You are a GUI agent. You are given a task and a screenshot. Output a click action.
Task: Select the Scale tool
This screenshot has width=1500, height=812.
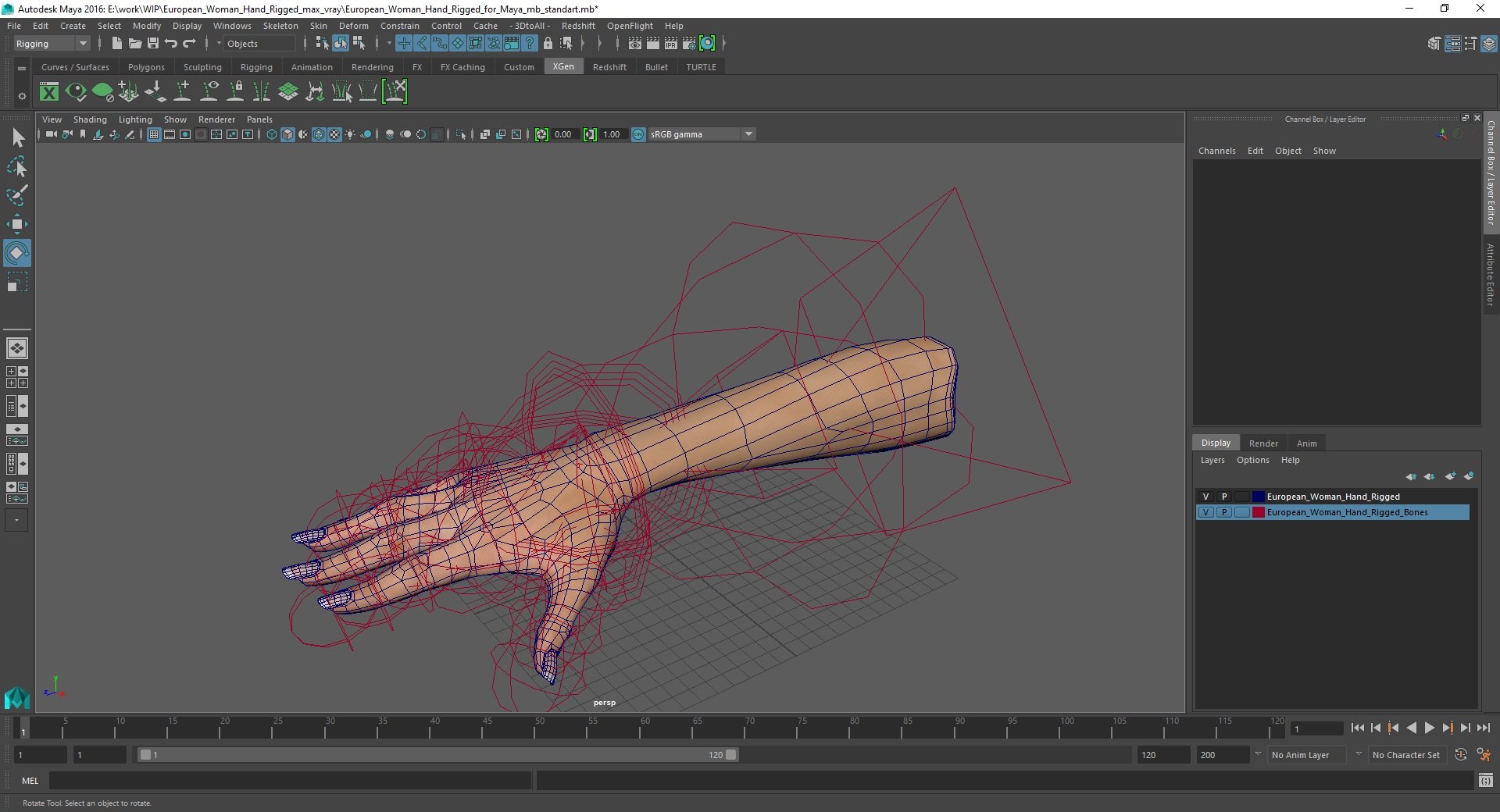click(17, 282)
